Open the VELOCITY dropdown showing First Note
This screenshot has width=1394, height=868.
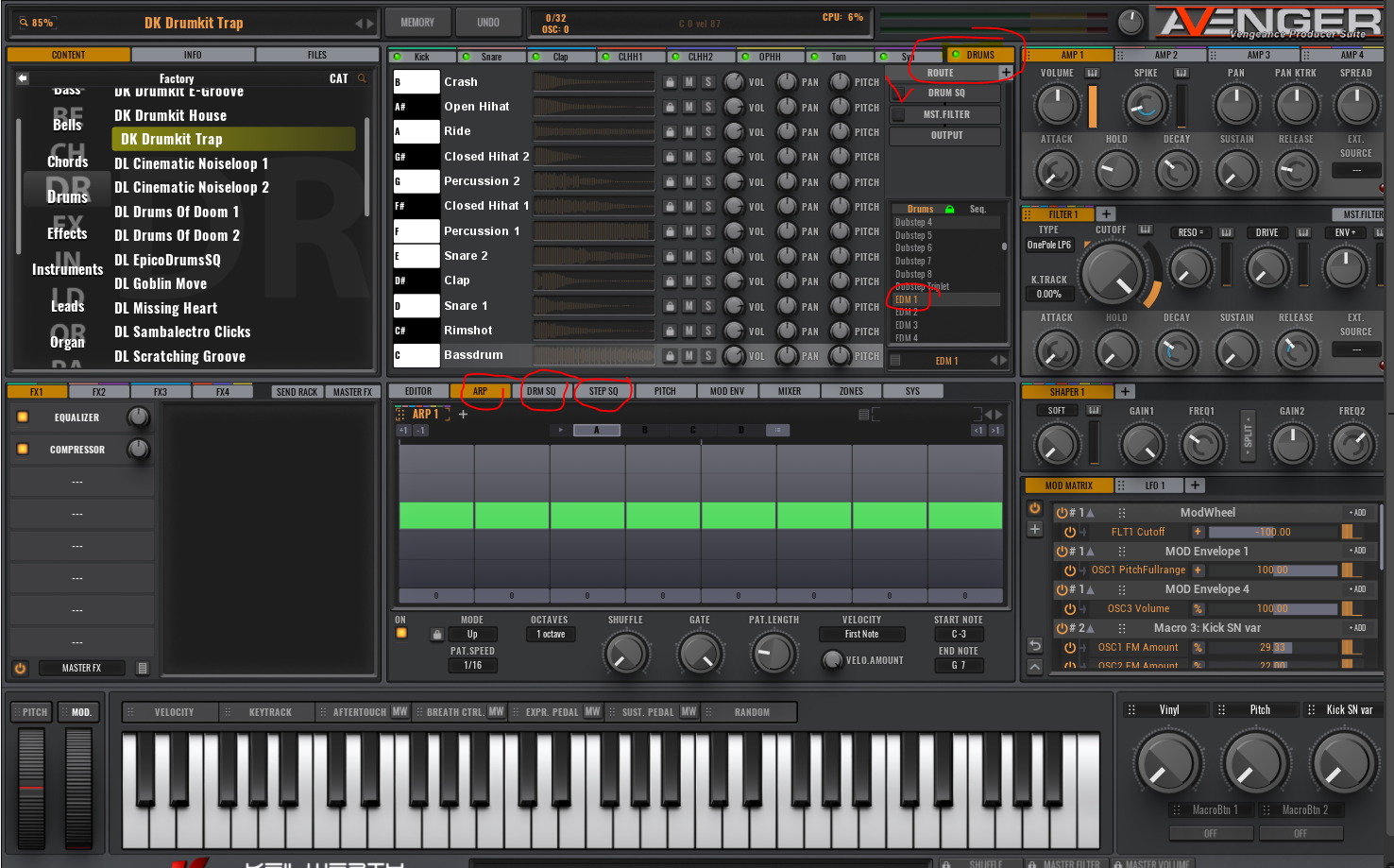[861, 635]
